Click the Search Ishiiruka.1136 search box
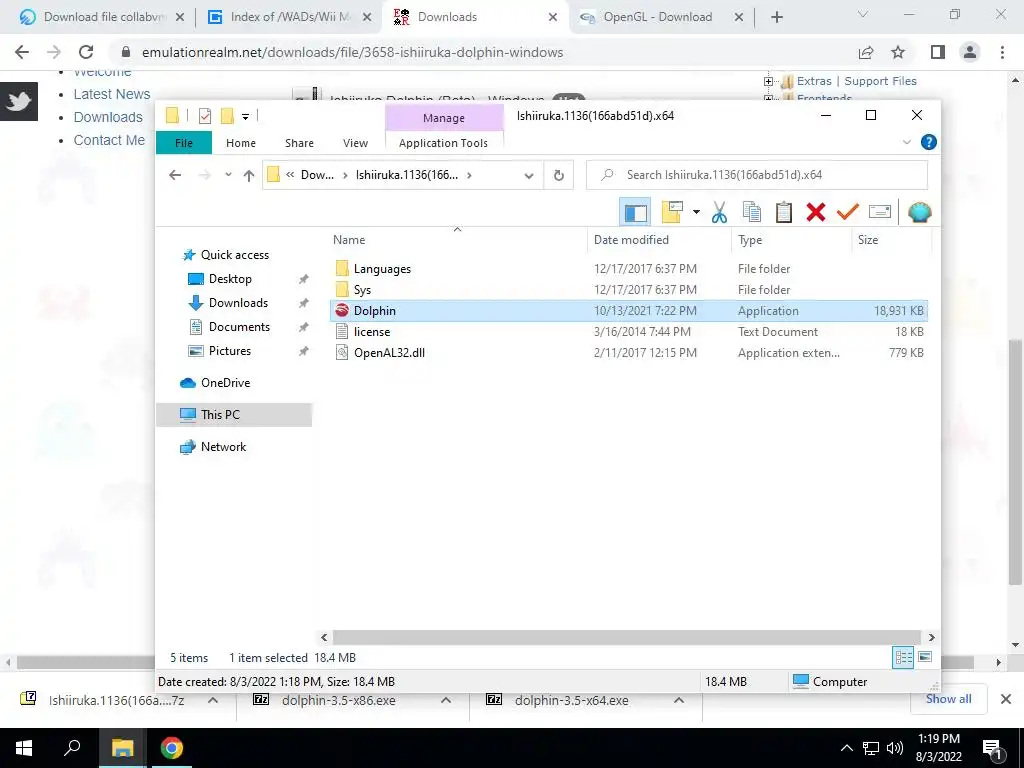1024x768 pixels. 757,175
